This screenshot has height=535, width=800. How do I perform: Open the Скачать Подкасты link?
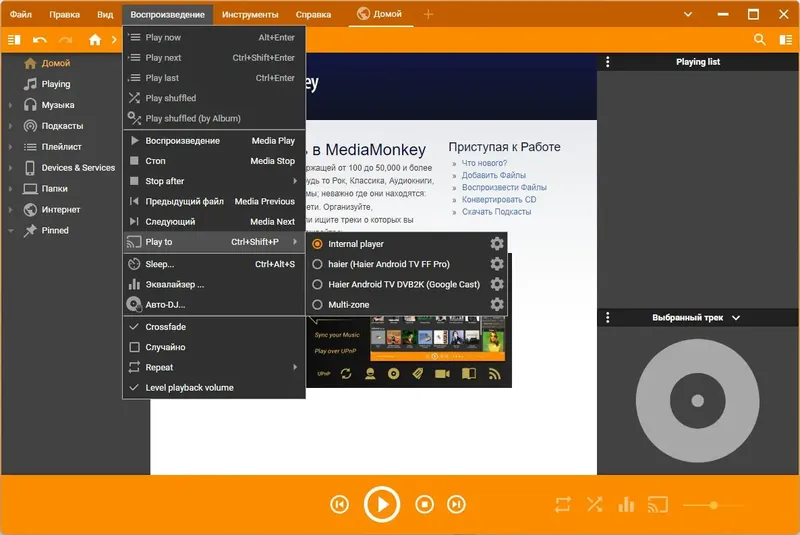click(496, 212)
